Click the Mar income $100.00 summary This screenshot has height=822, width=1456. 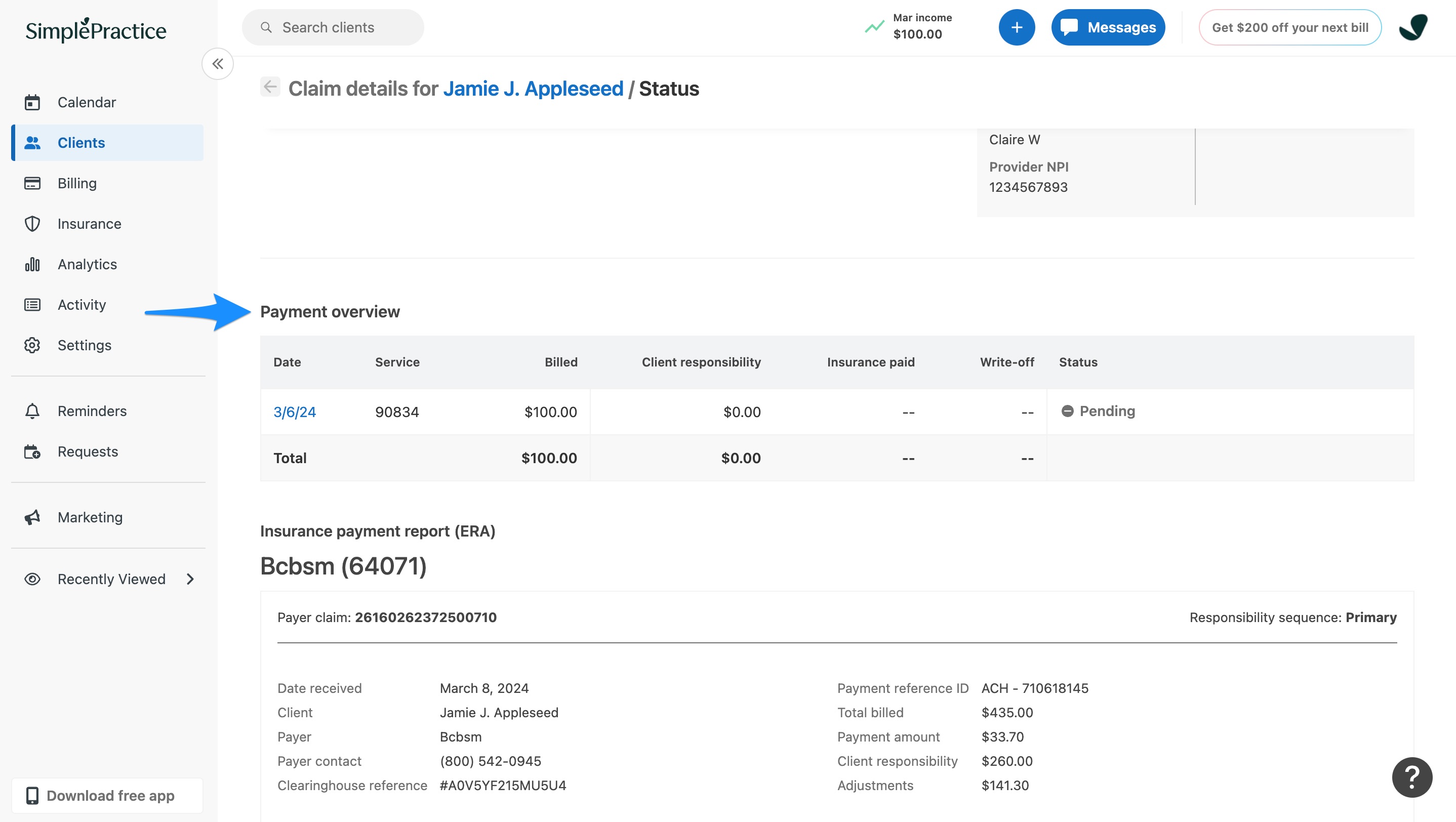coord(909,26)
